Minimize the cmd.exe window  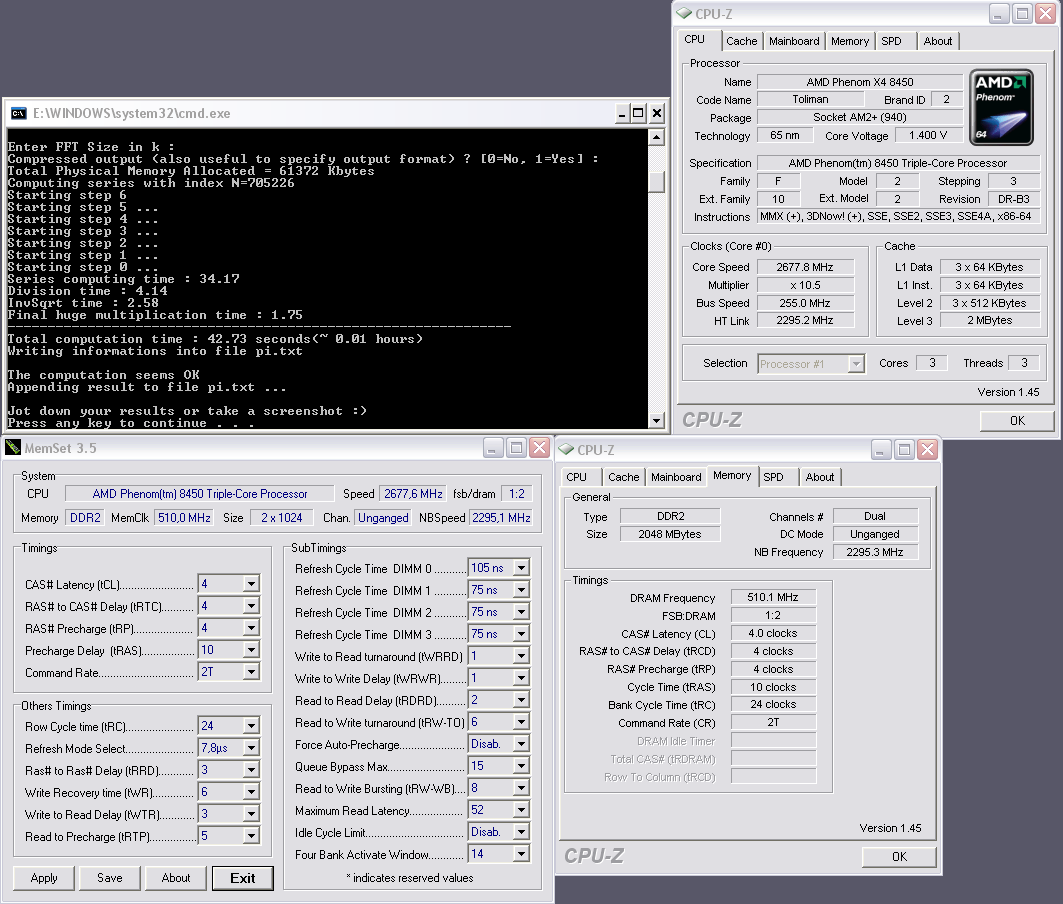click(622, 113)
